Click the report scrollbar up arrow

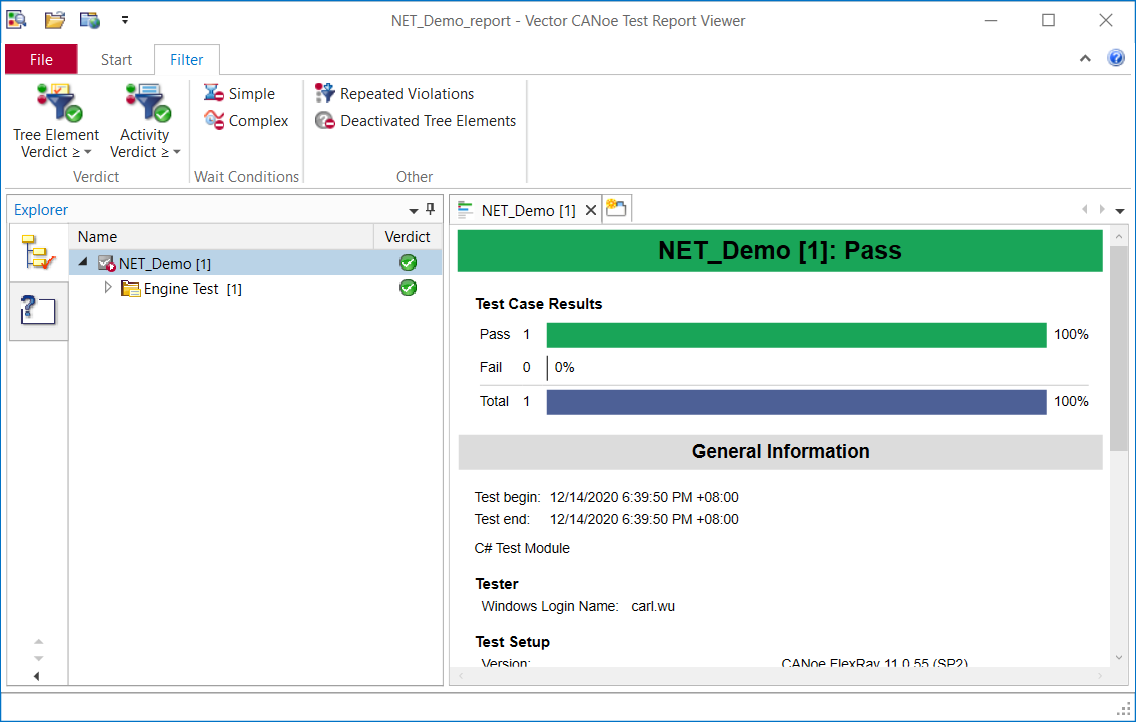click(x=1119, y=237)
